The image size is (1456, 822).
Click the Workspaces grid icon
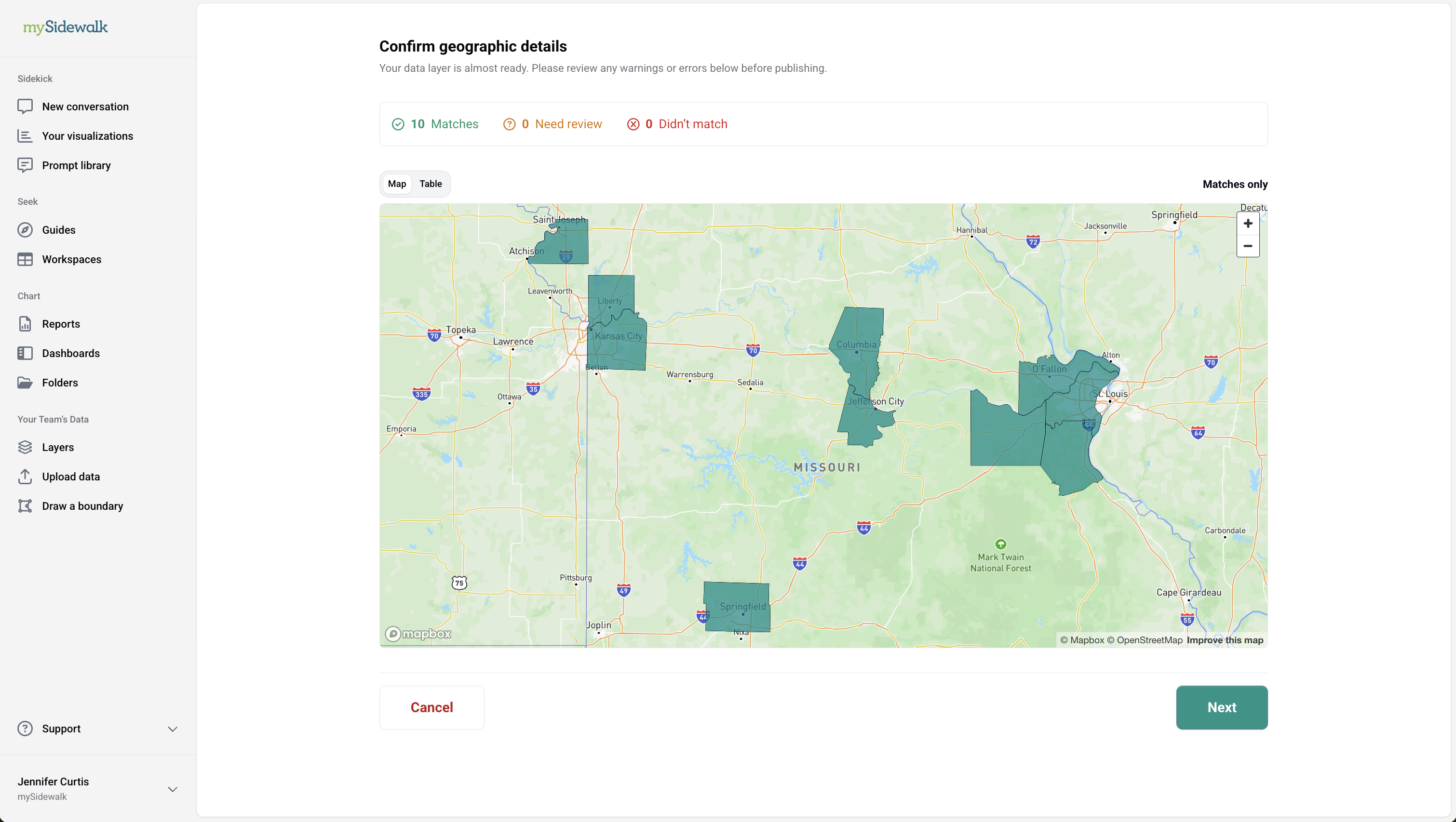tap(25, 259)
